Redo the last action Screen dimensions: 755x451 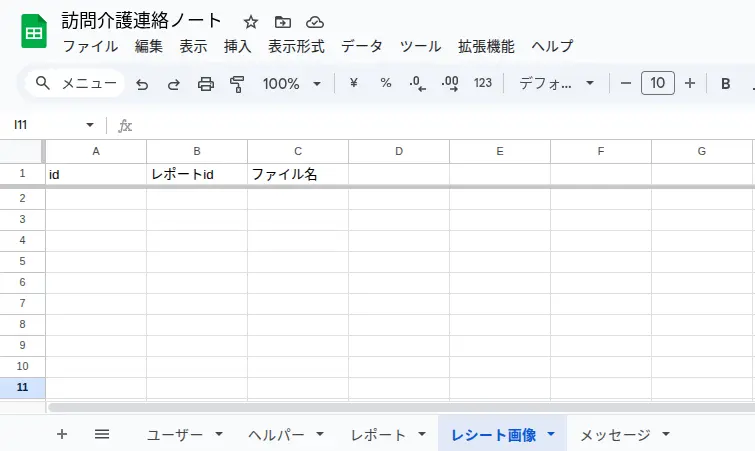click(x=173, y=84)
